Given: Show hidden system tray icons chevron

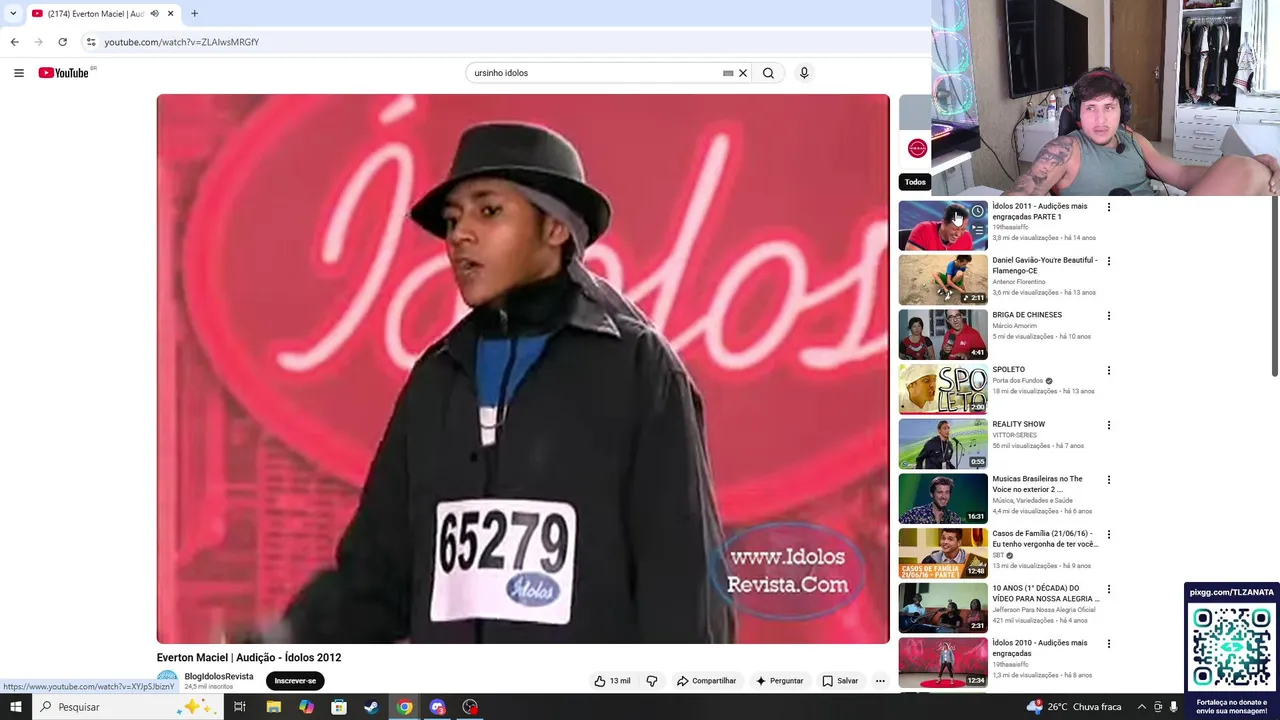Looking at the screenshot, I should click(1141, 707).
